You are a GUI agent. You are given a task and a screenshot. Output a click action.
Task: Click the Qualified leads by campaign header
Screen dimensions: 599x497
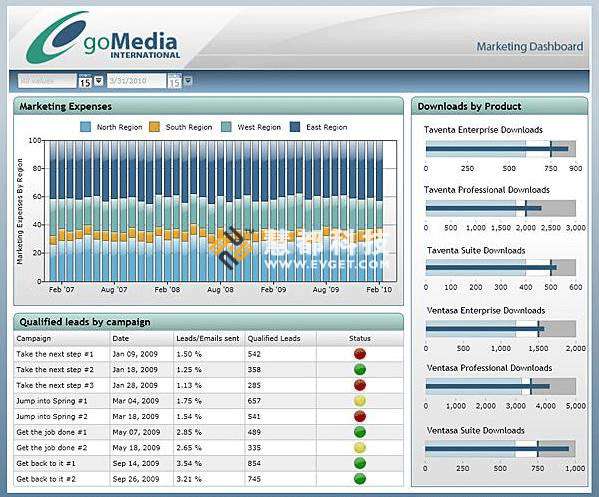click(209, 322)
